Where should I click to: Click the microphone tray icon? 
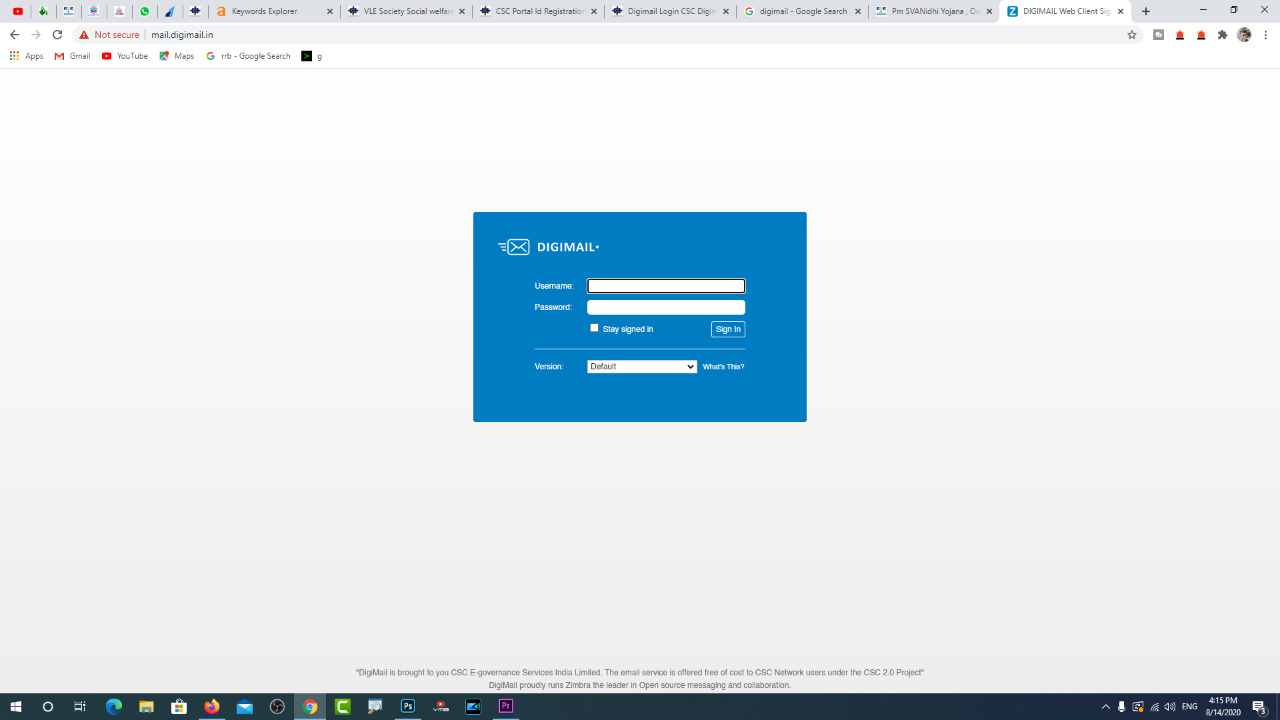(1121, 707)
